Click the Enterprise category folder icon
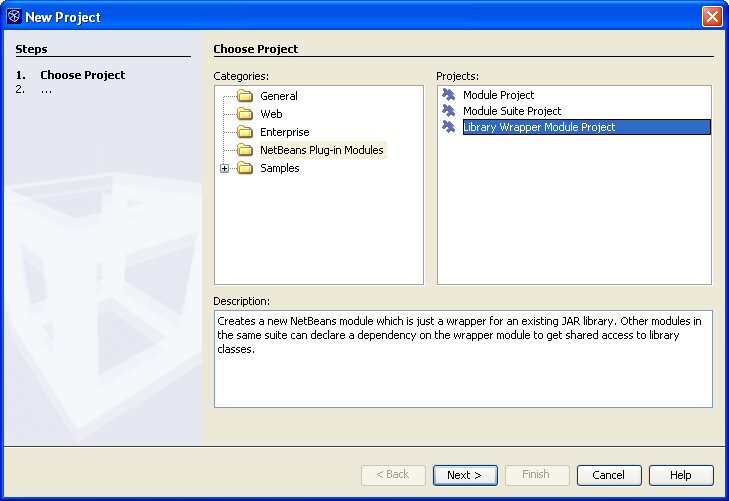 click(x=245, y=132)
